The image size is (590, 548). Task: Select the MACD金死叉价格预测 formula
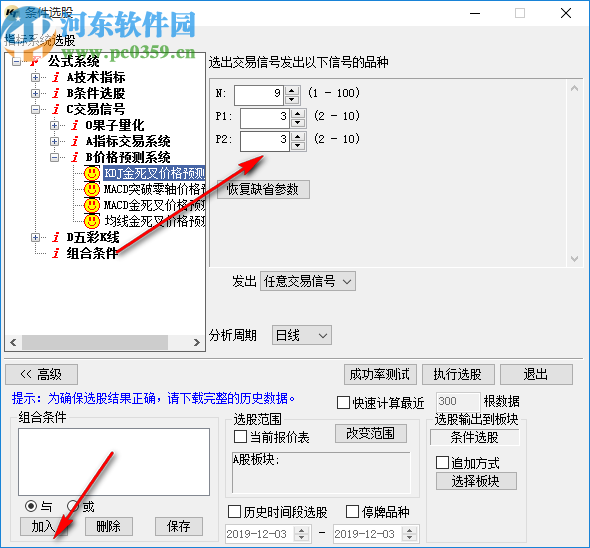(154, 205)
